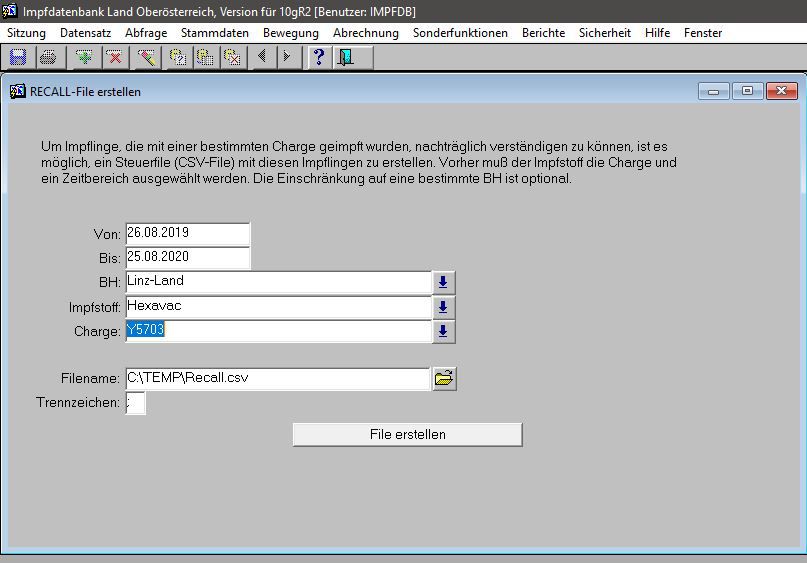807x563 pixels.
Task: Open the Sonderfunktionen menu
Action: [460, 33]
